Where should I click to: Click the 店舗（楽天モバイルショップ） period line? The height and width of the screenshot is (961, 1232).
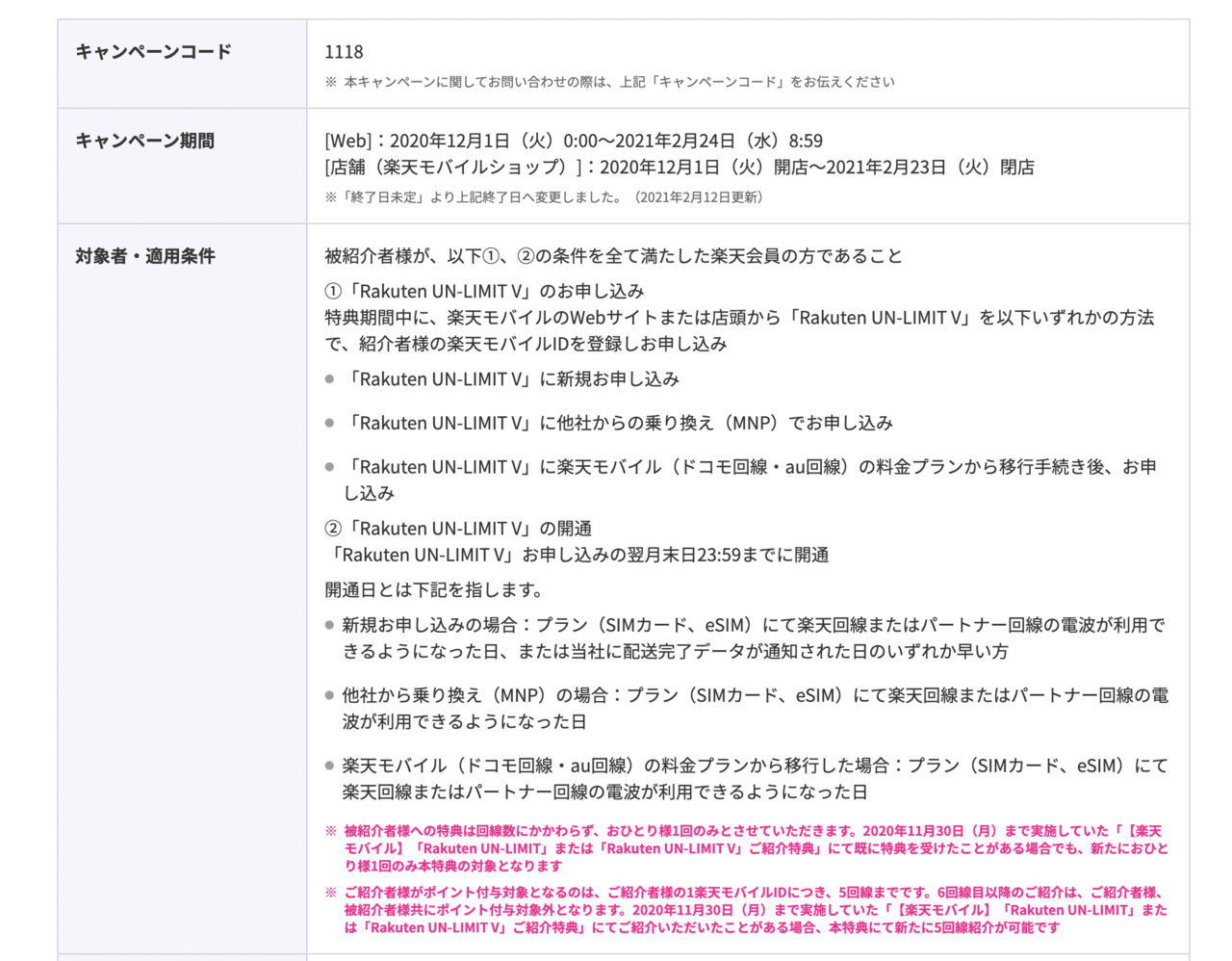(x=680, y=167)
